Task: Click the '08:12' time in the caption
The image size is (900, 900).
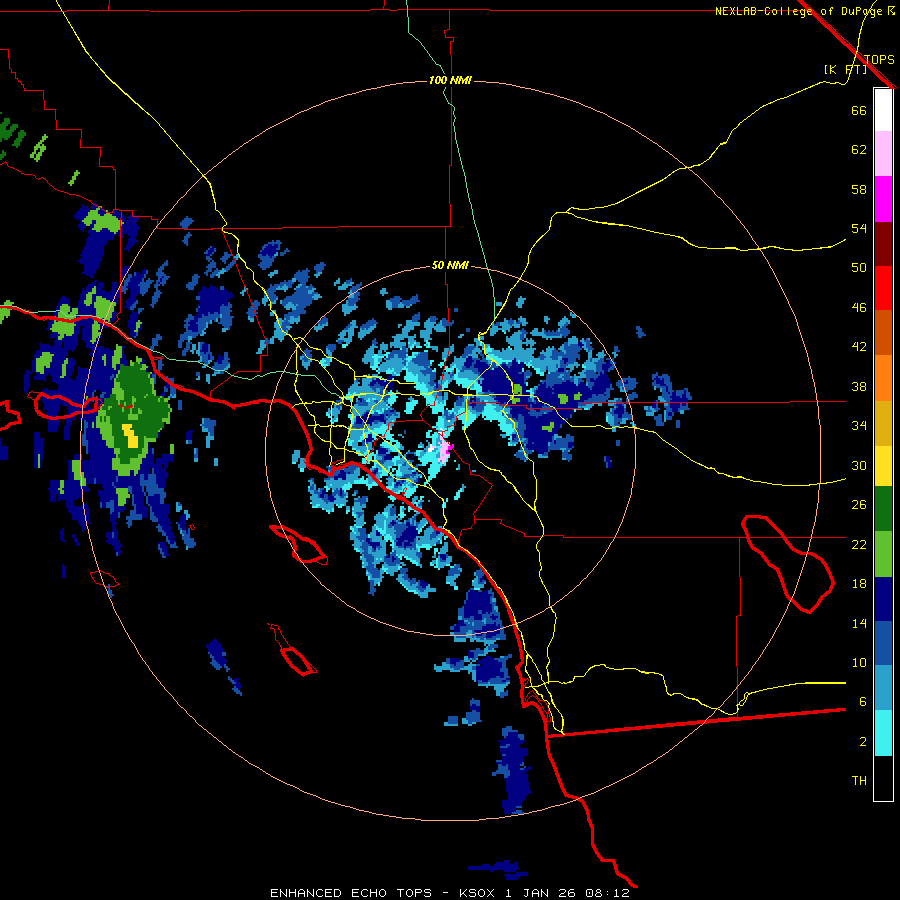Action: pyautogui.click(x=608, y=893)
